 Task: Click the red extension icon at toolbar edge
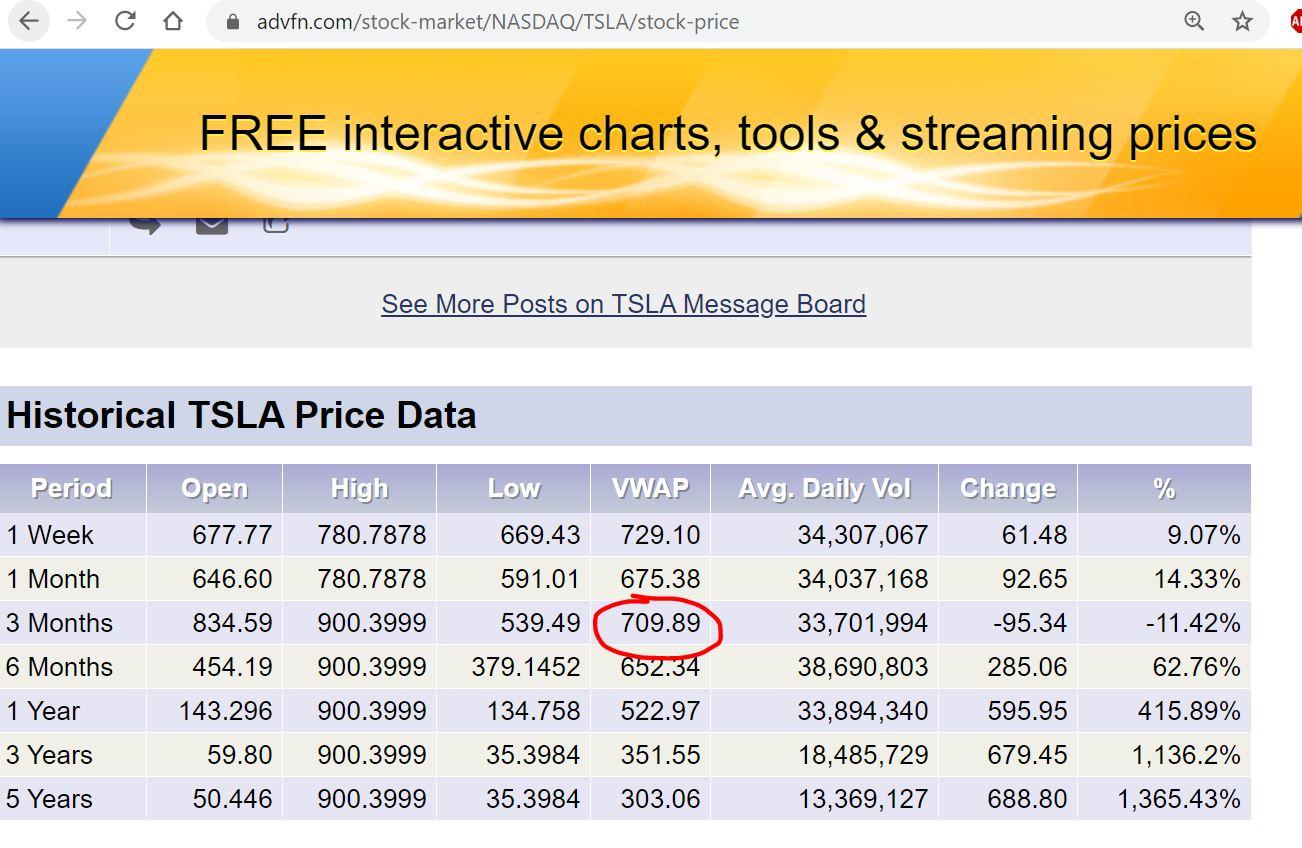(x=1295, y=21)
